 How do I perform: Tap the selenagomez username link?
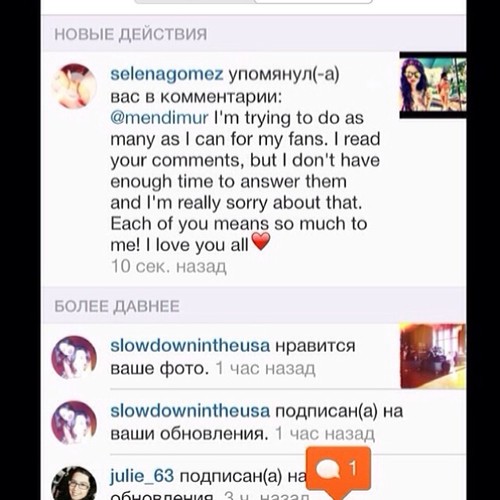(166, 74)
